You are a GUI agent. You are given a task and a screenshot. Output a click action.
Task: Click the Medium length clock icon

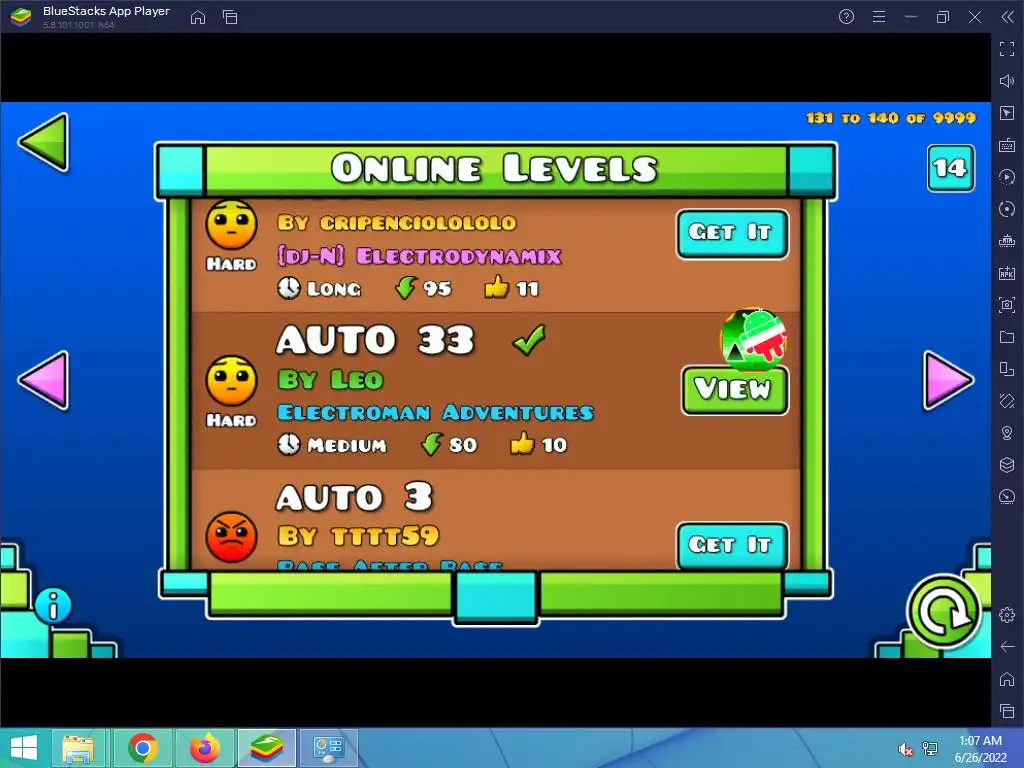[x=289, y=445]
